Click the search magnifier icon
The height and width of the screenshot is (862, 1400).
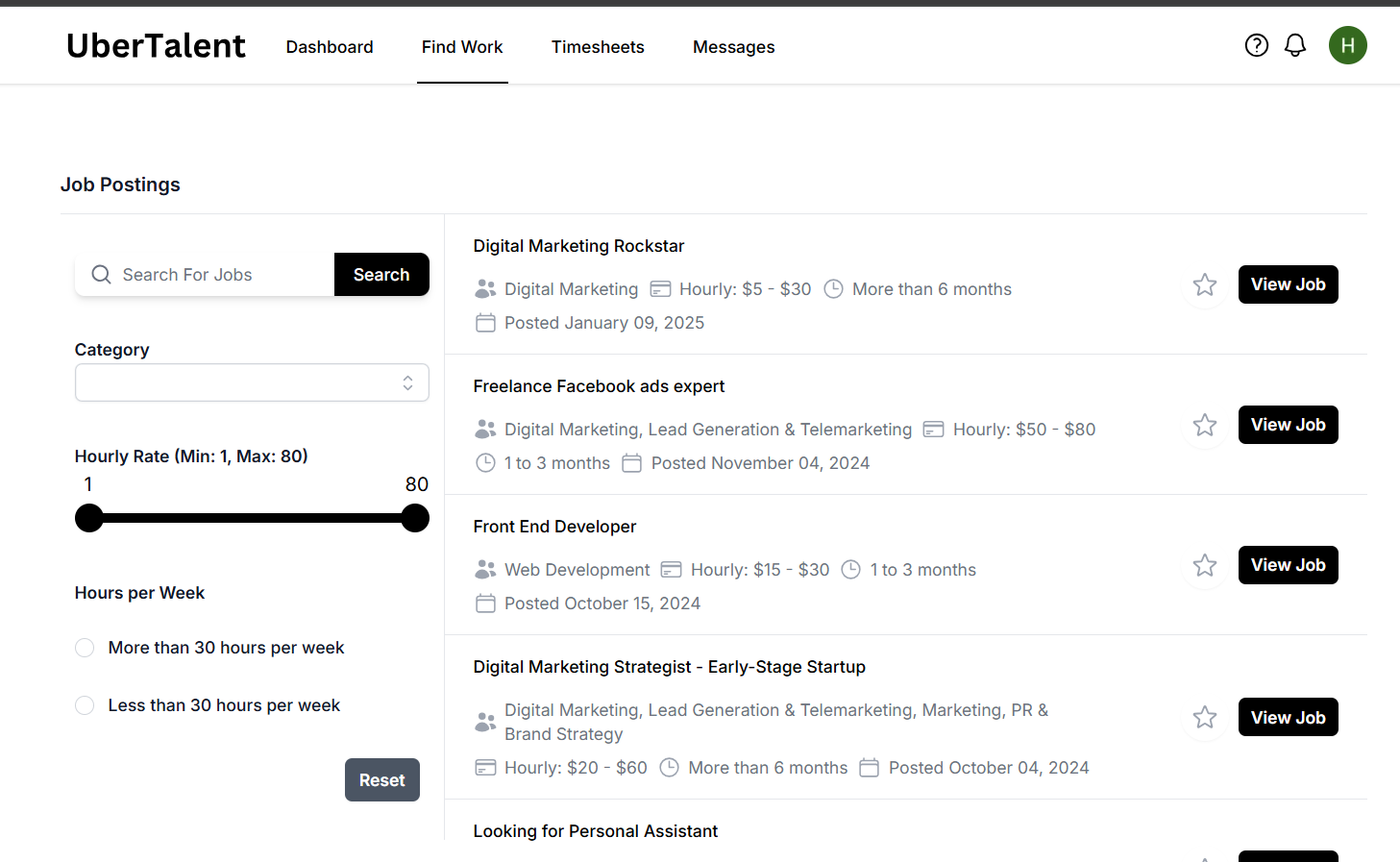coord(101,274)
